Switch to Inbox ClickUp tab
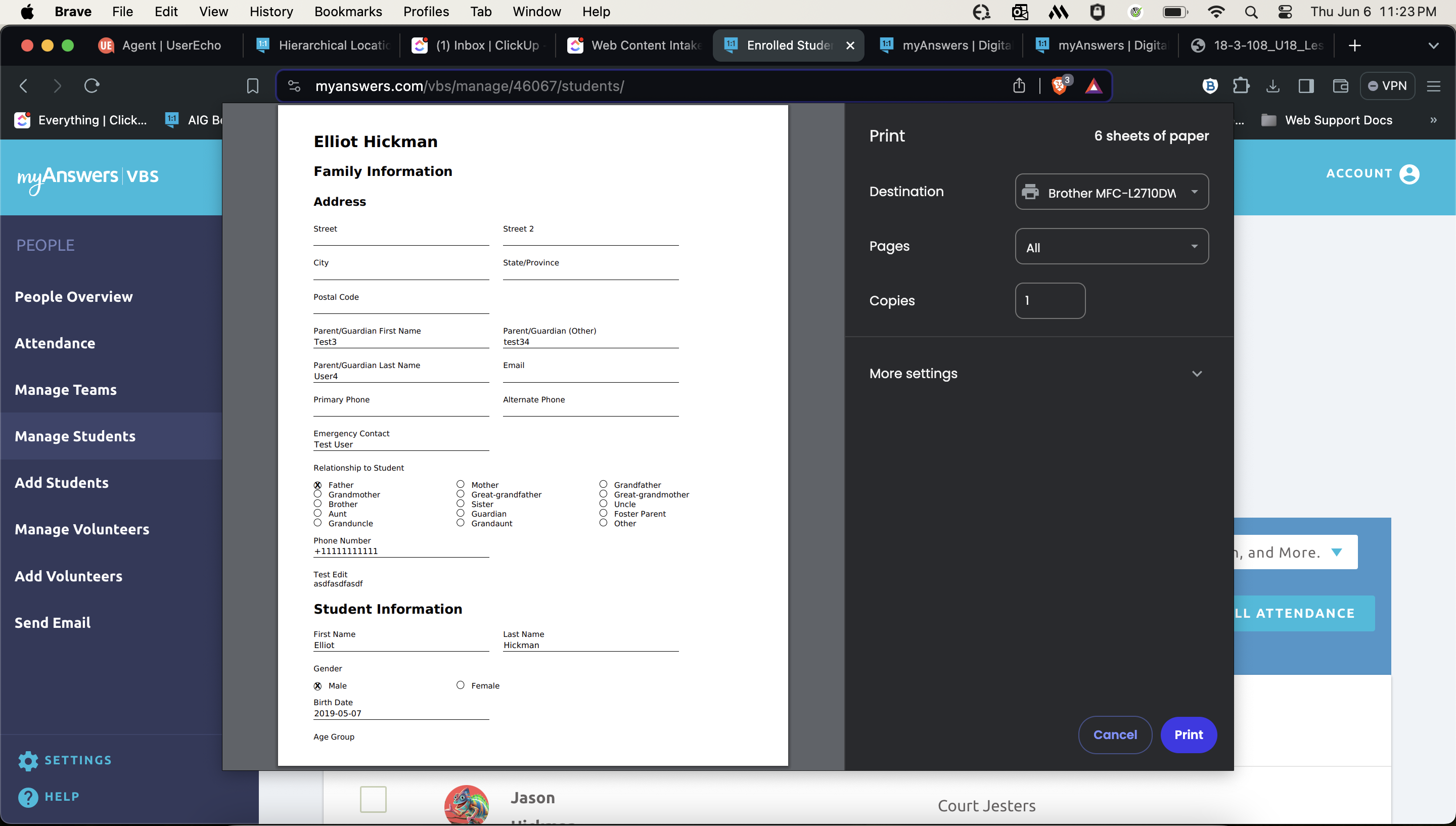1456x826 pixels. [x=476, y=45]
